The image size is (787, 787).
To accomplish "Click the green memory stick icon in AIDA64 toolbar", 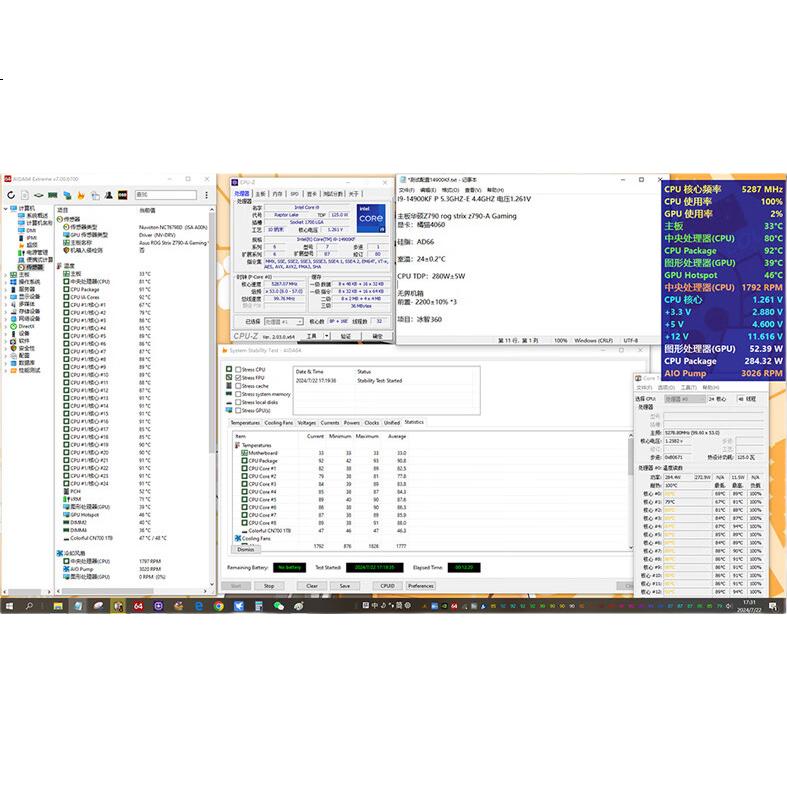I will coord(53,195).
